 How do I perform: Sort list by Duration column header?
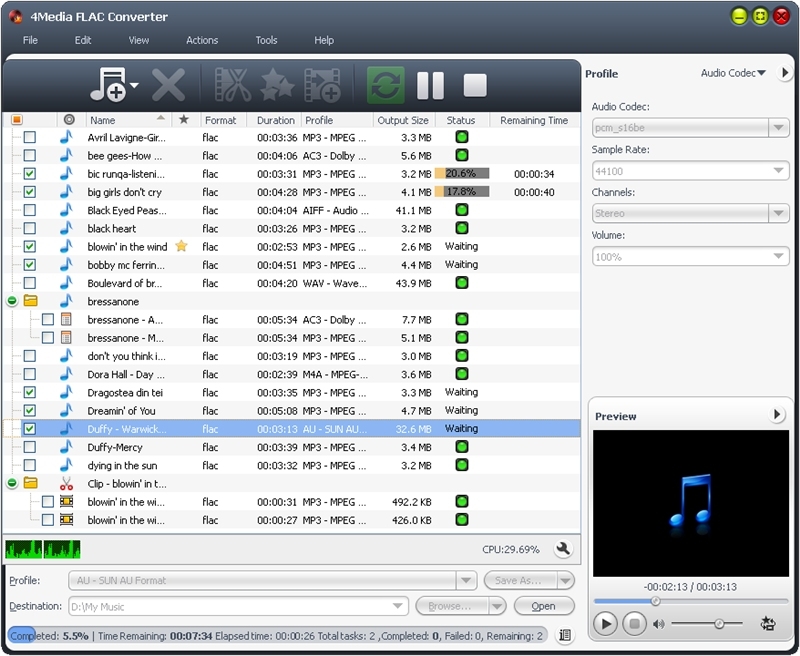pyautogui.click(x=276, y=120)
